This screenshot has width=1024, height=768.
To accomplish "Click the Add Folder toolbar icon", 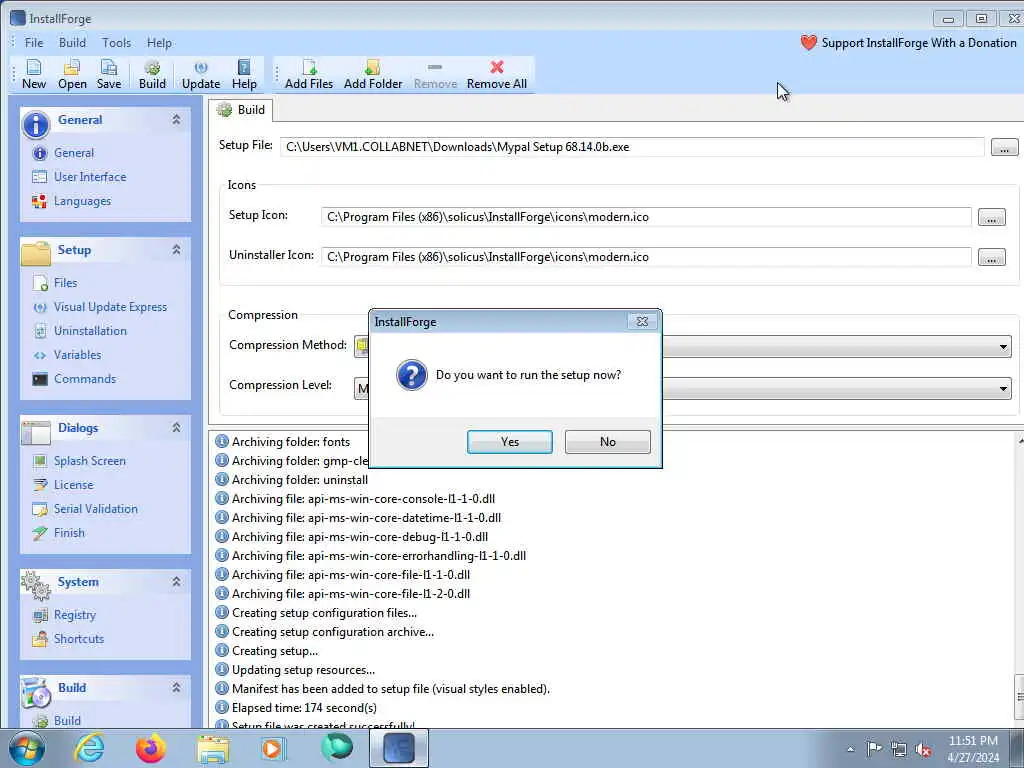I will click(373, 74).
